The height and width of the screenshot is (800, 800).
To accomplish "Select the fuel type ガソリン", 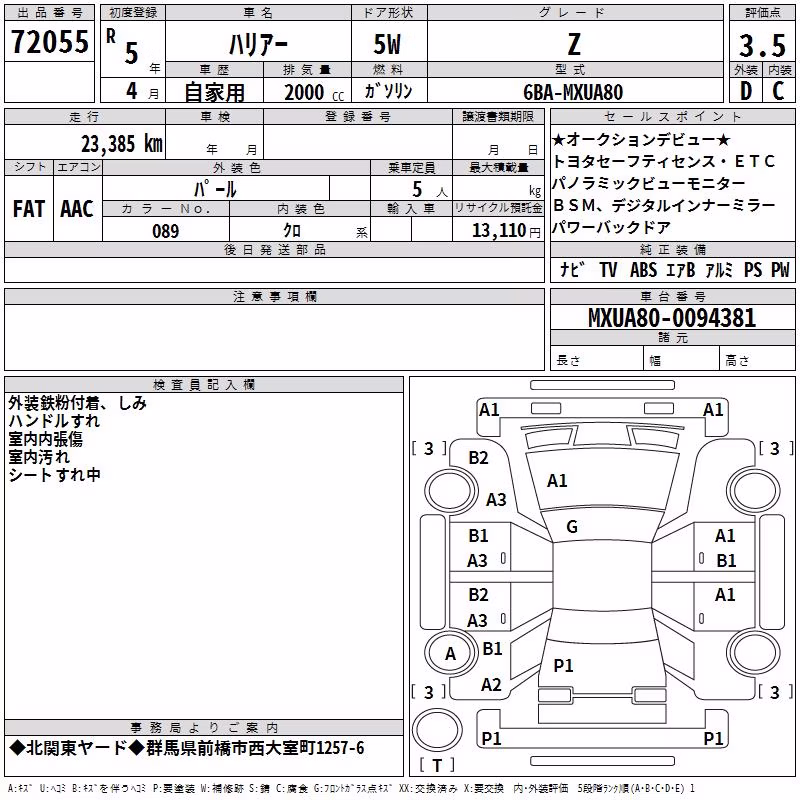I will tap(388, 91).
